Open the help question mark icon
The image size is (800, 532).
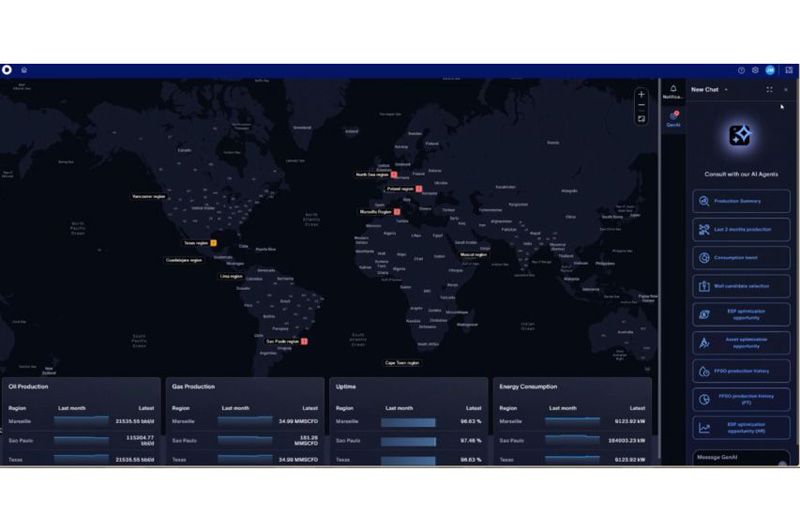pos(741,70)
